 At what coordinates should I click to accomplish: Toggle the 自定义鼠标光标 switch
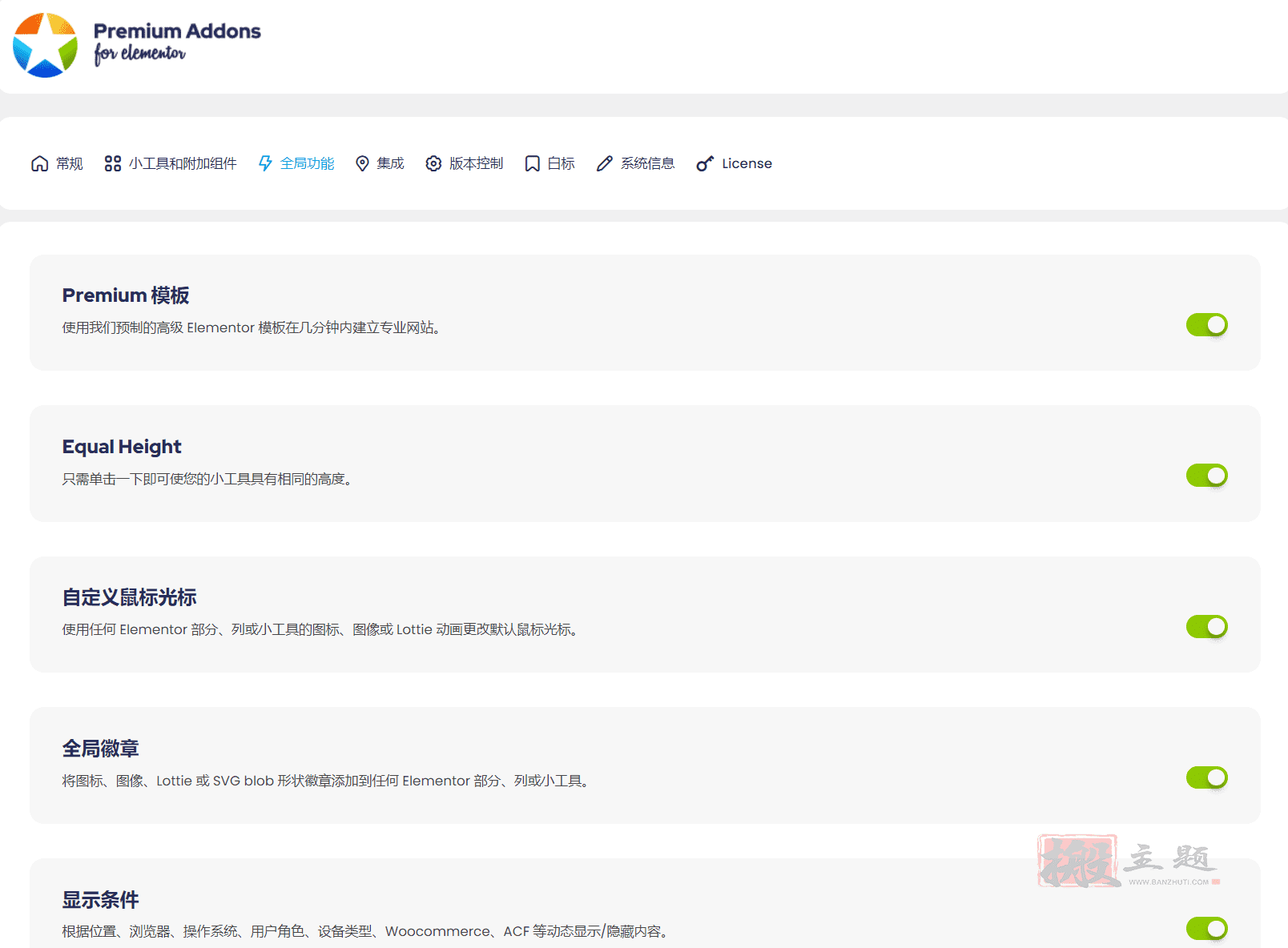coord(1206,627)
